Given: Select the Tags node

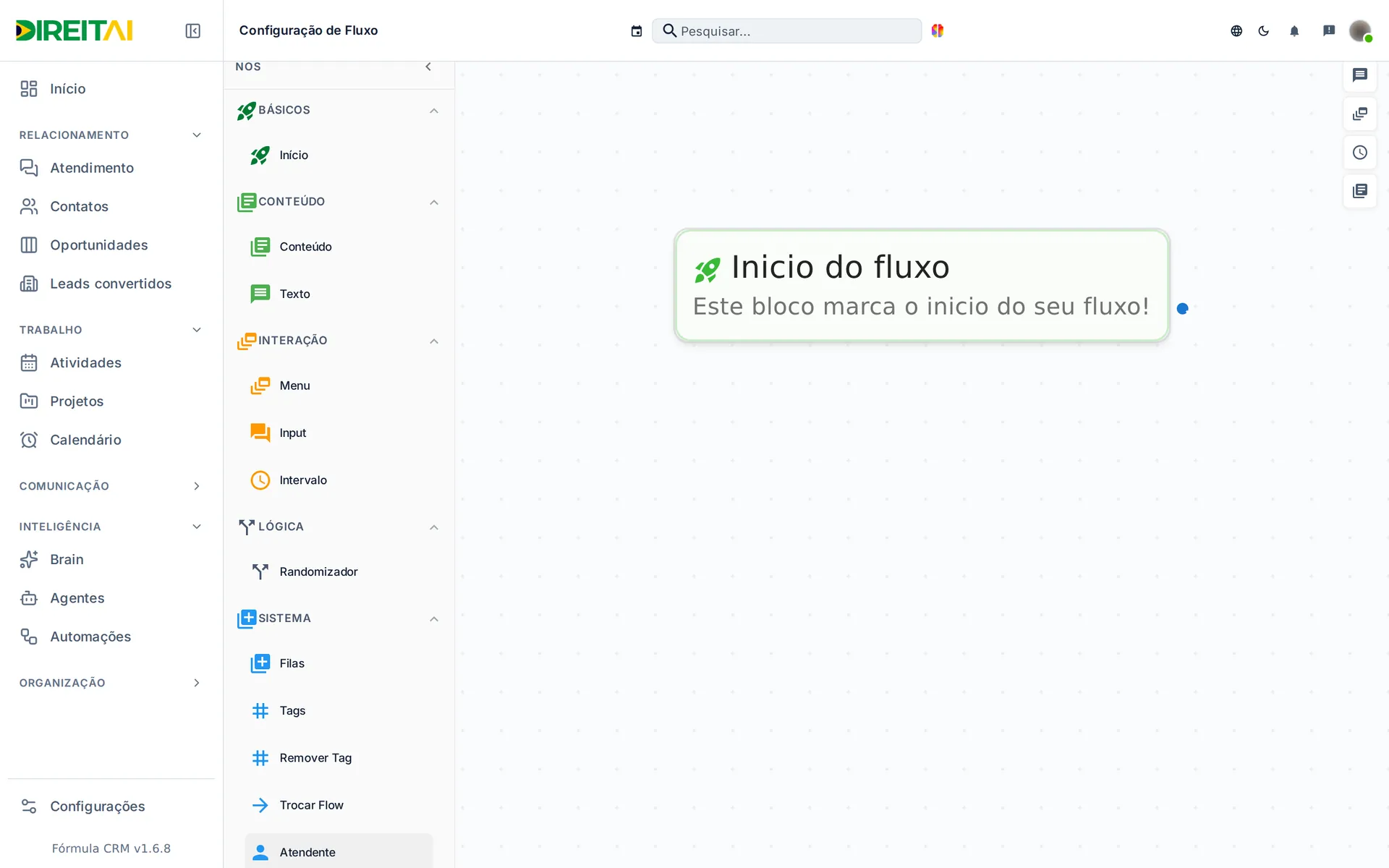Looking at the screenshot, I should click(x=339, y=710).
